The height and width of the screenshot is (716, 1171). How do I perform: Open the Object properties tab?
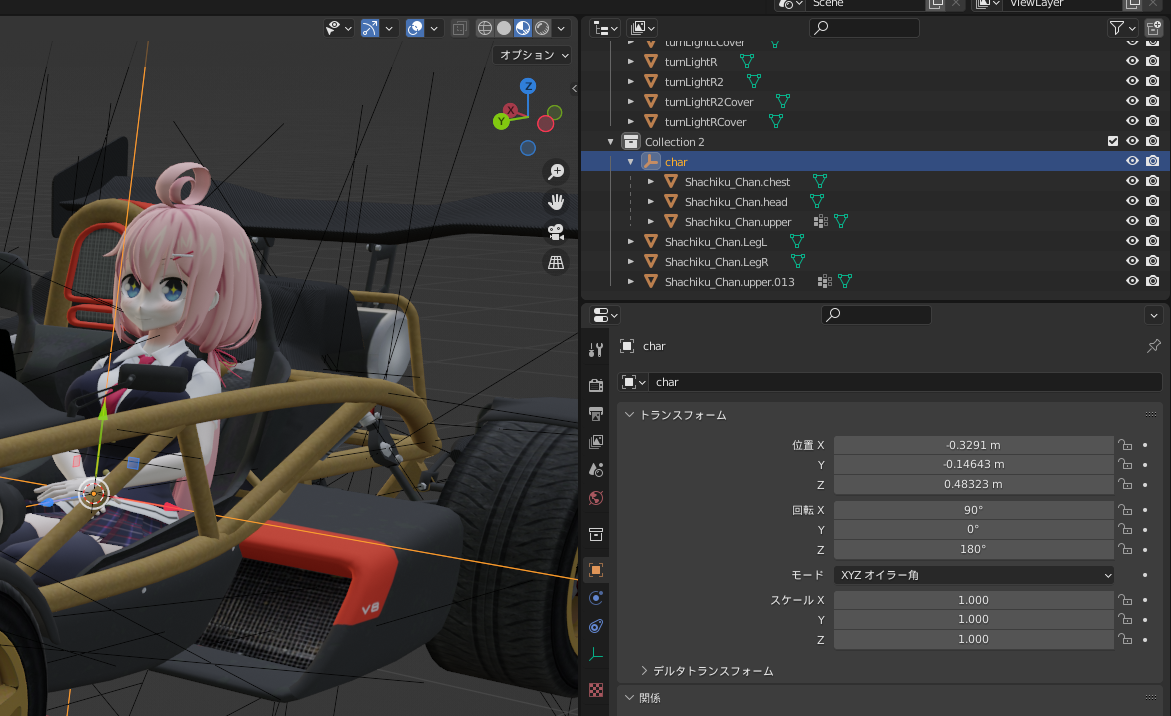click(596, 570)
